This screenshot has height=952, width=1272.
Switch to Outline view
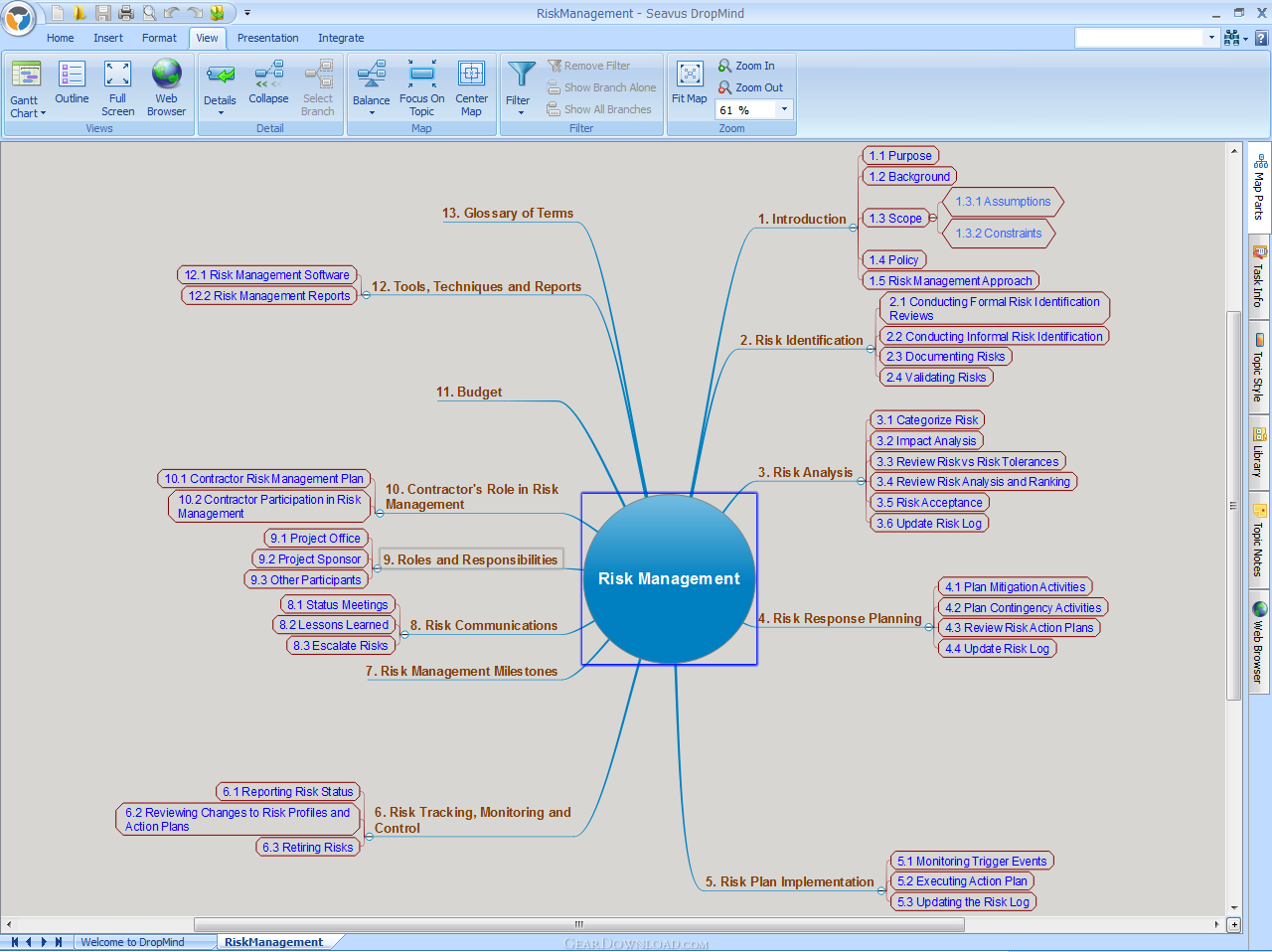[x=72, y=82]
